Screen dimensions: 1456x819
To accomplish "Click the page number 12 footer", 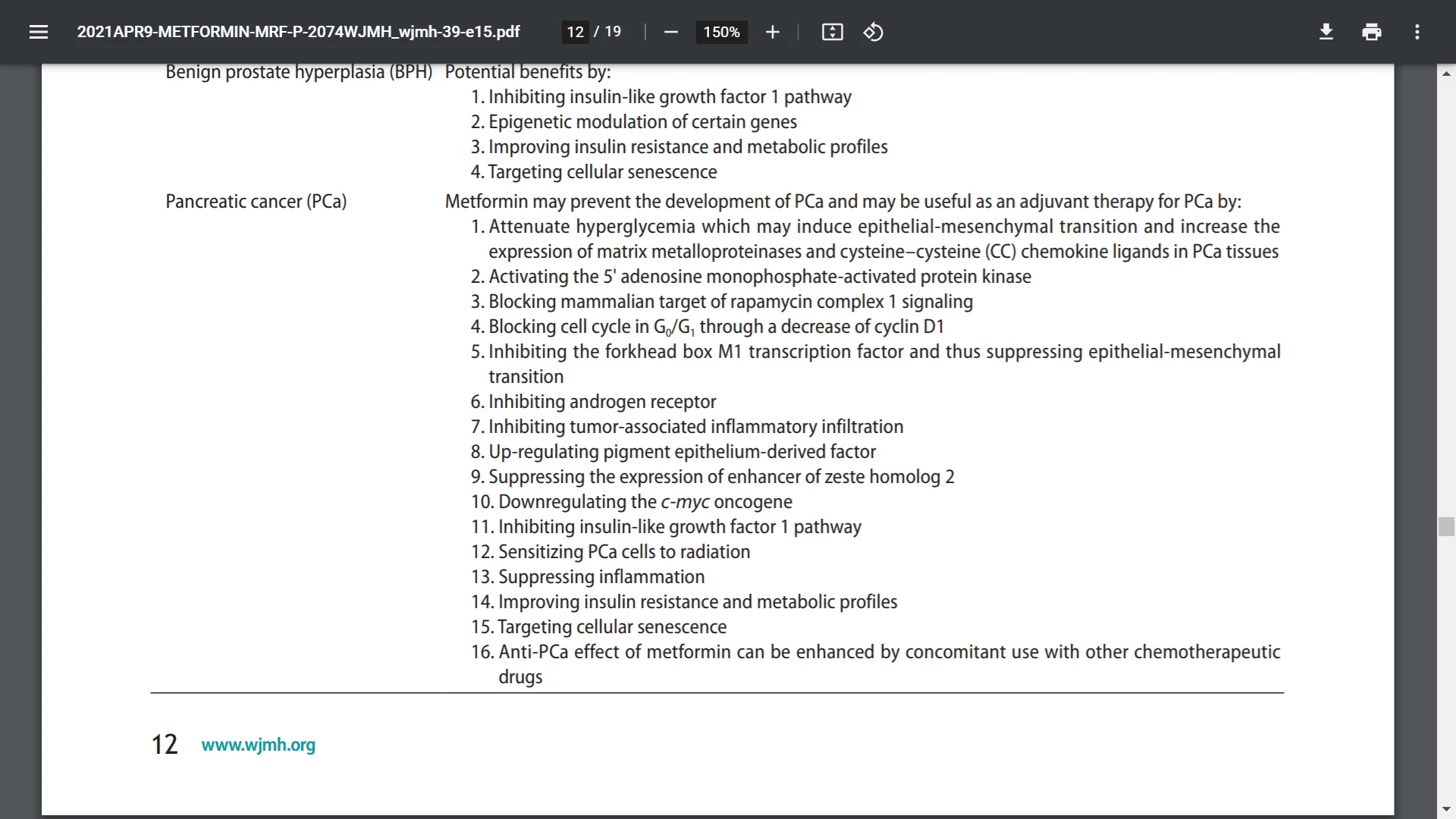I will [165, 745].
